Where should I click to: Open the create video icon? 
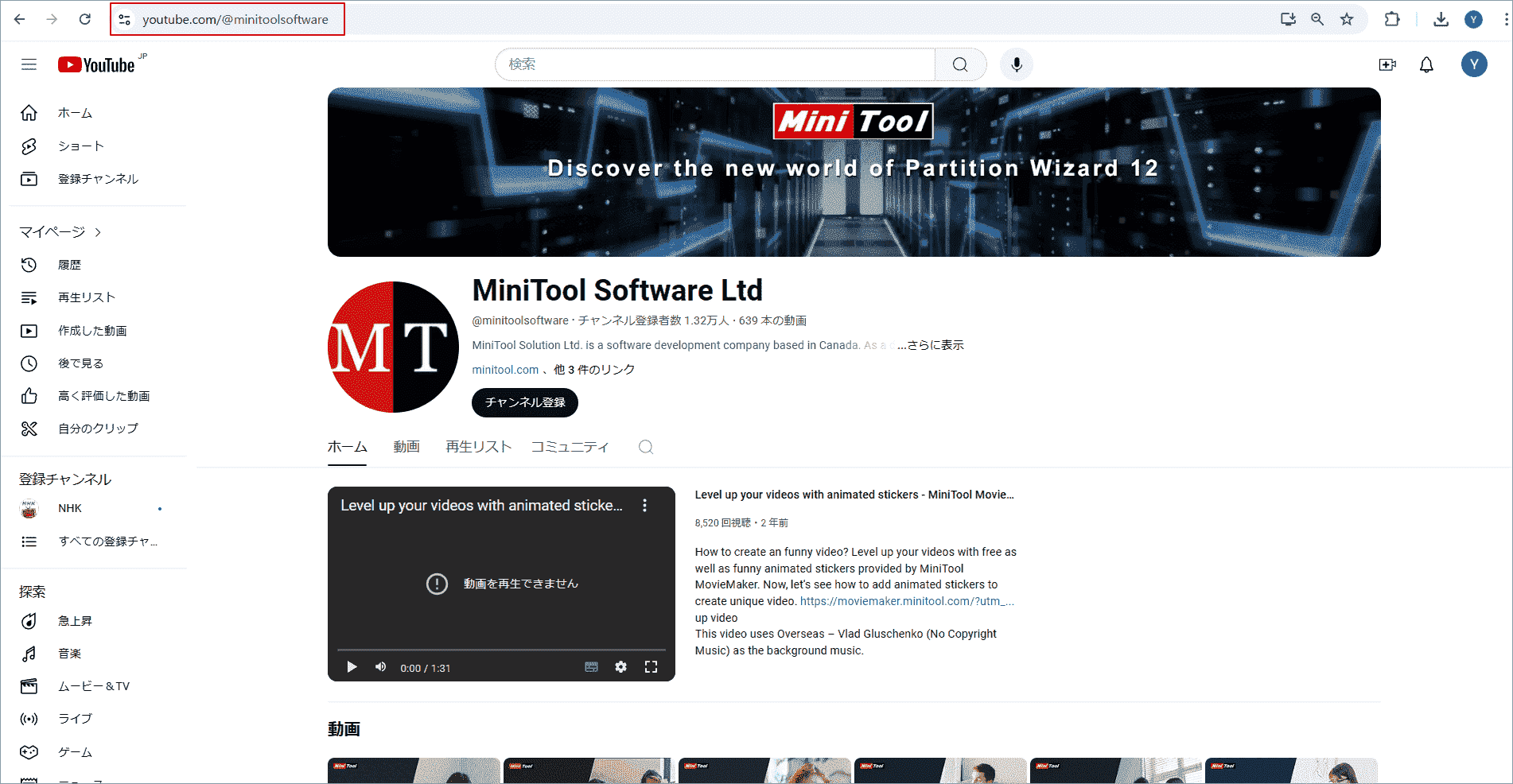[1387, 64]
